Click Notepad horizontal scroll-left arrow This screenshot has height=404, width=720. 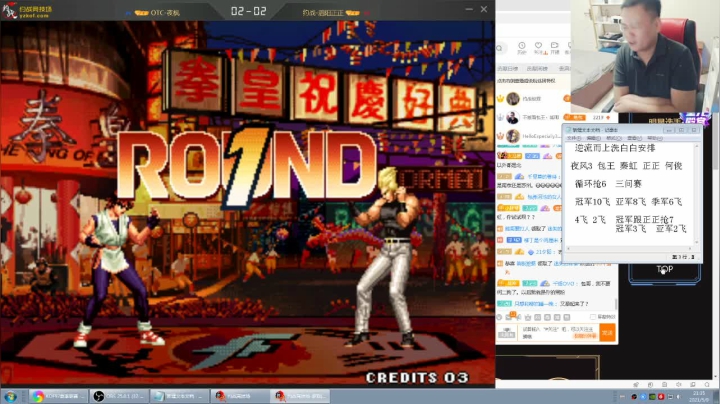coord(568,249)
